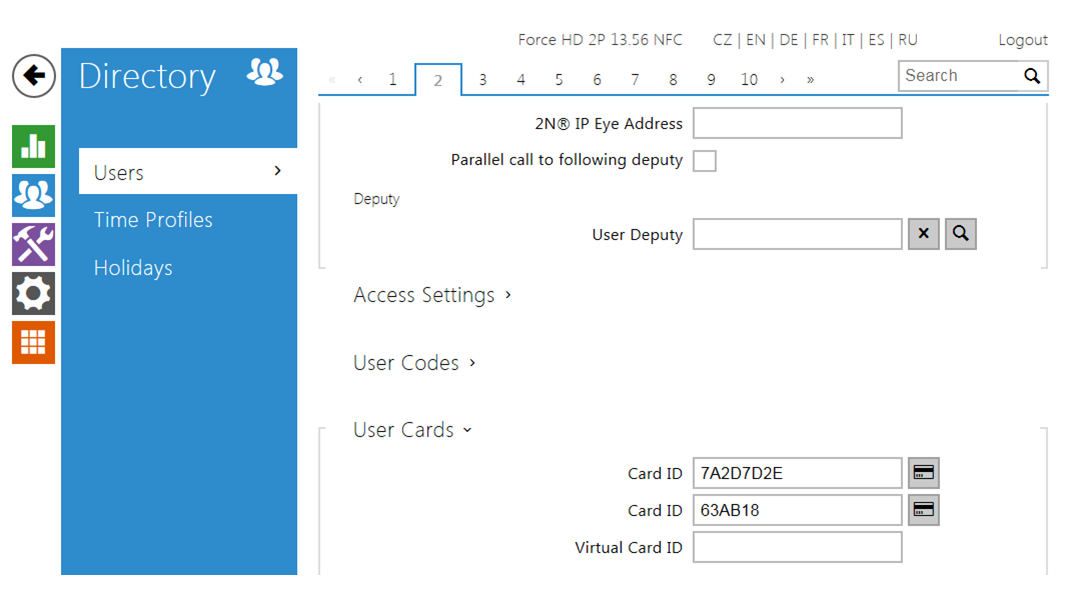Switch to user page tab 3
Screen dimensions: 1069x600
482,80
